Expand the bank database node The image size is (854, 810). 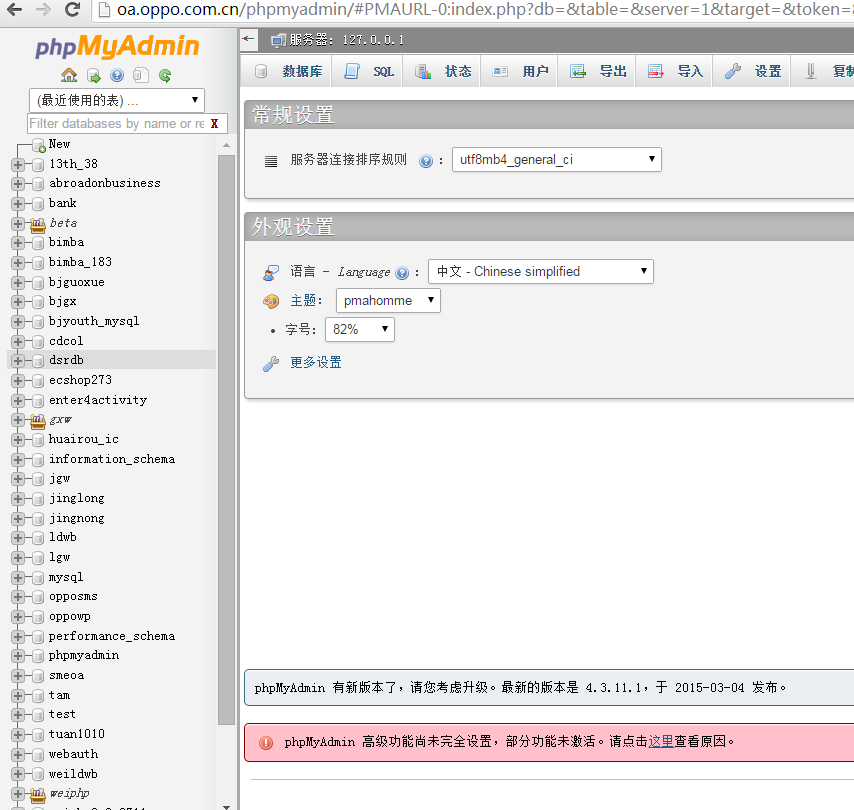17,204
